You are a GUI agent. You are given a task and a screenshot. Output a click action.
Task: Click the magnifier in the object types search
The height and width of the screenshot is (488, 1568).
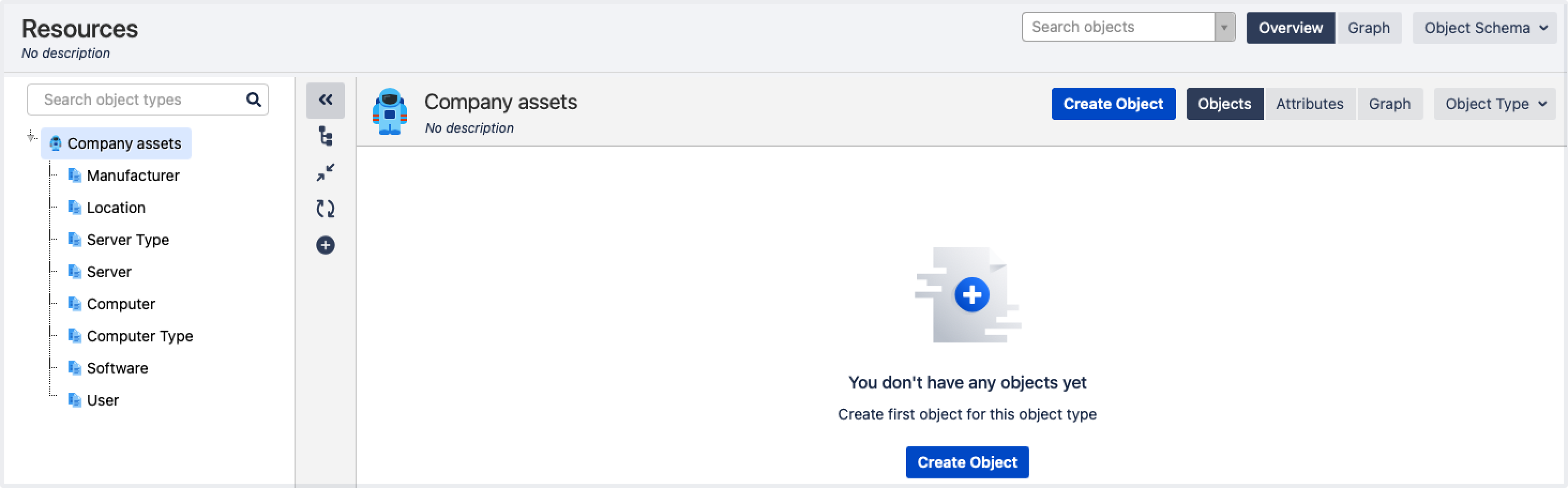click(x=253, y=98)
